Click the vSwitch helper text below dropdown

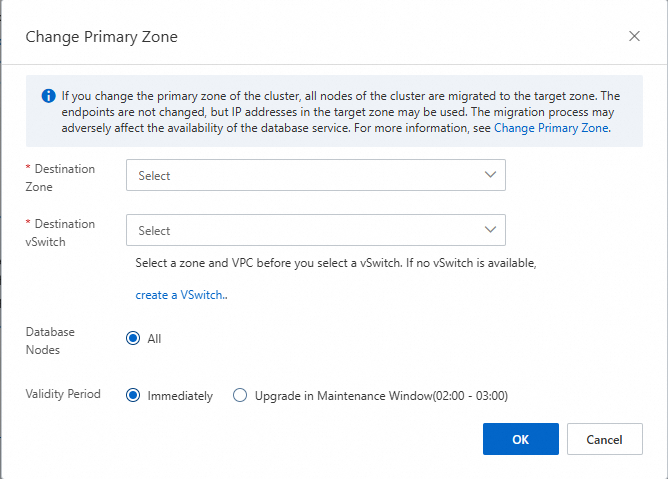point(338,262)
